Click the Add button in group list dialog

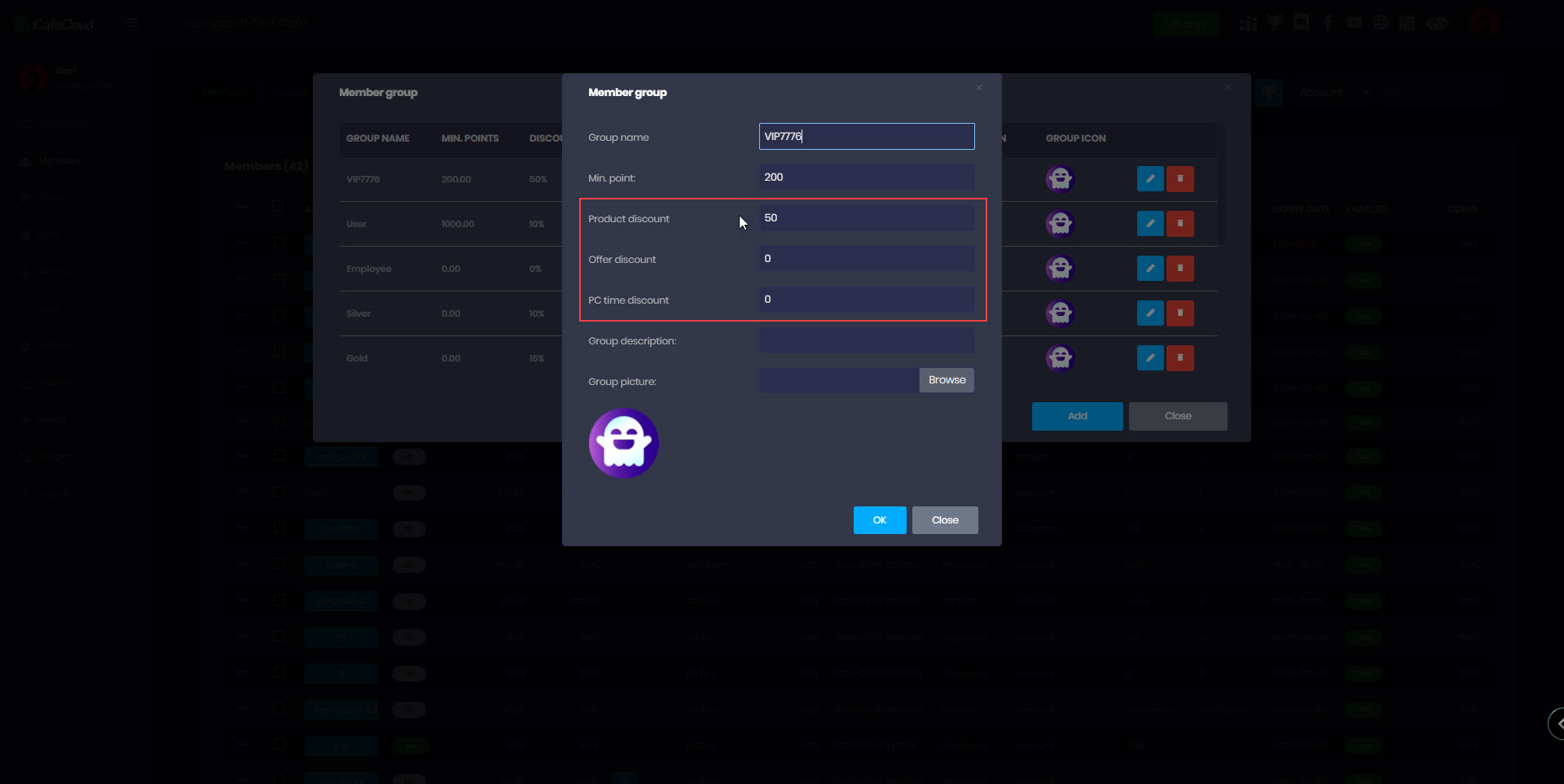[x=1077, y=416]
